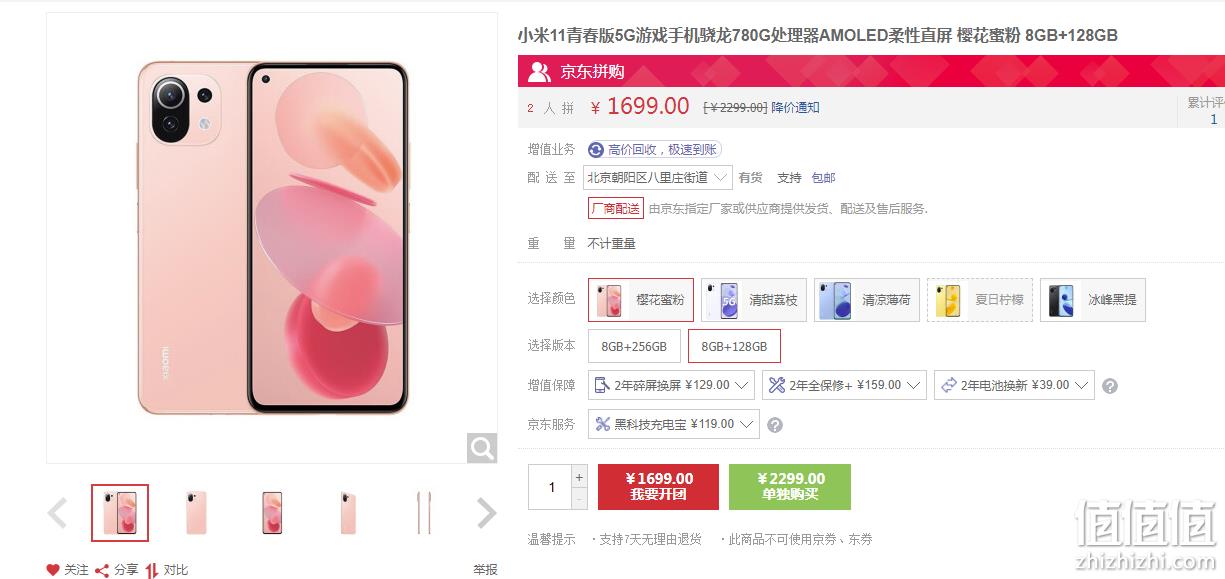
Task: Open the 降价通知 price alert link
Action: click(795, 107)
